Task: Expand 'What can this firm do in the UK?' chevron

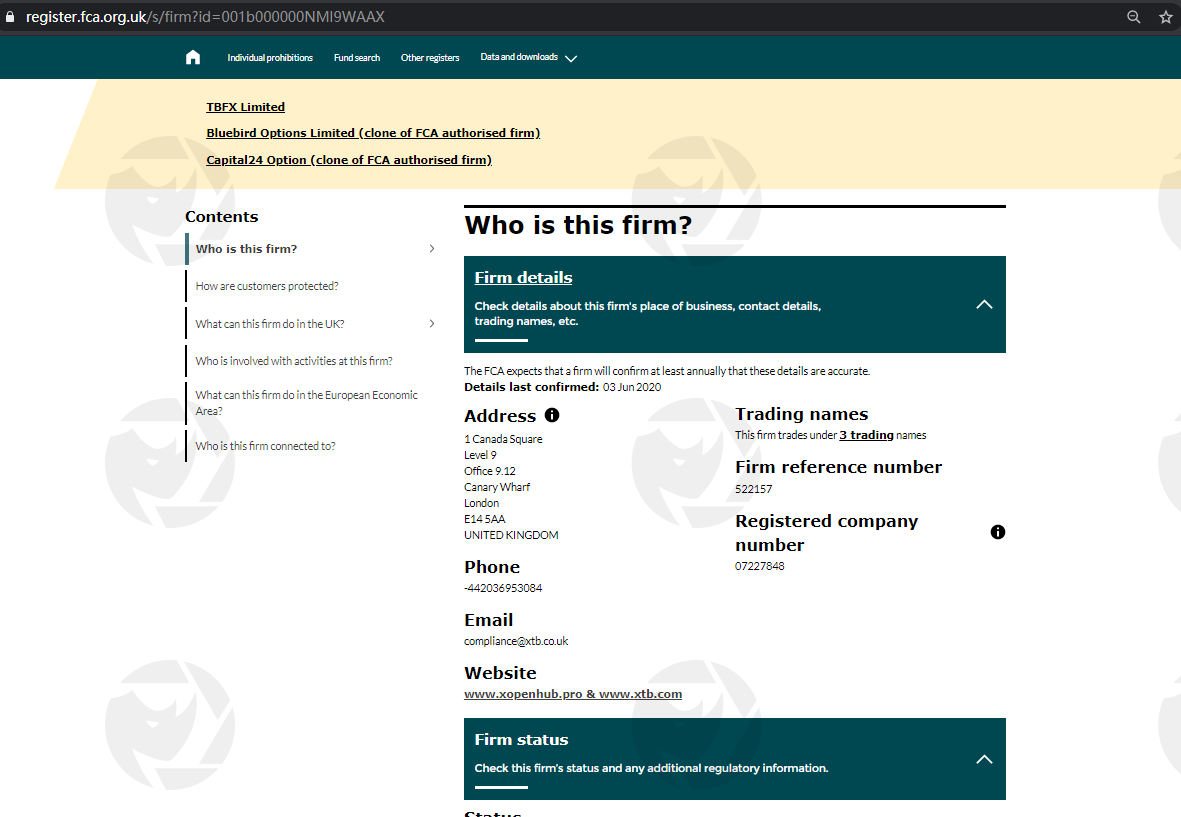Action: point(432,324)
